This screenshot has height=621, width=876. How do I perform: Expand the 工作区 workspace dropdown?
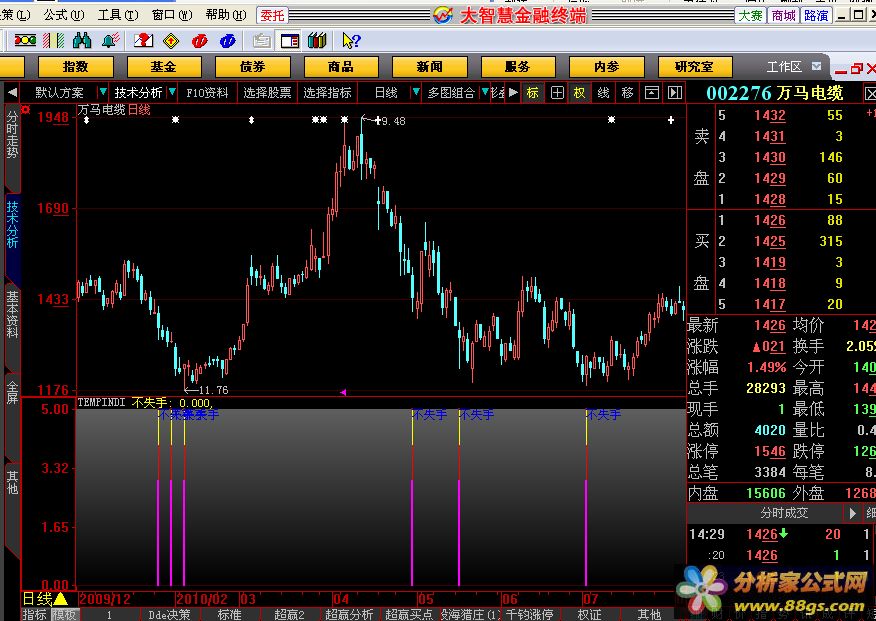[x=816, y=66]
